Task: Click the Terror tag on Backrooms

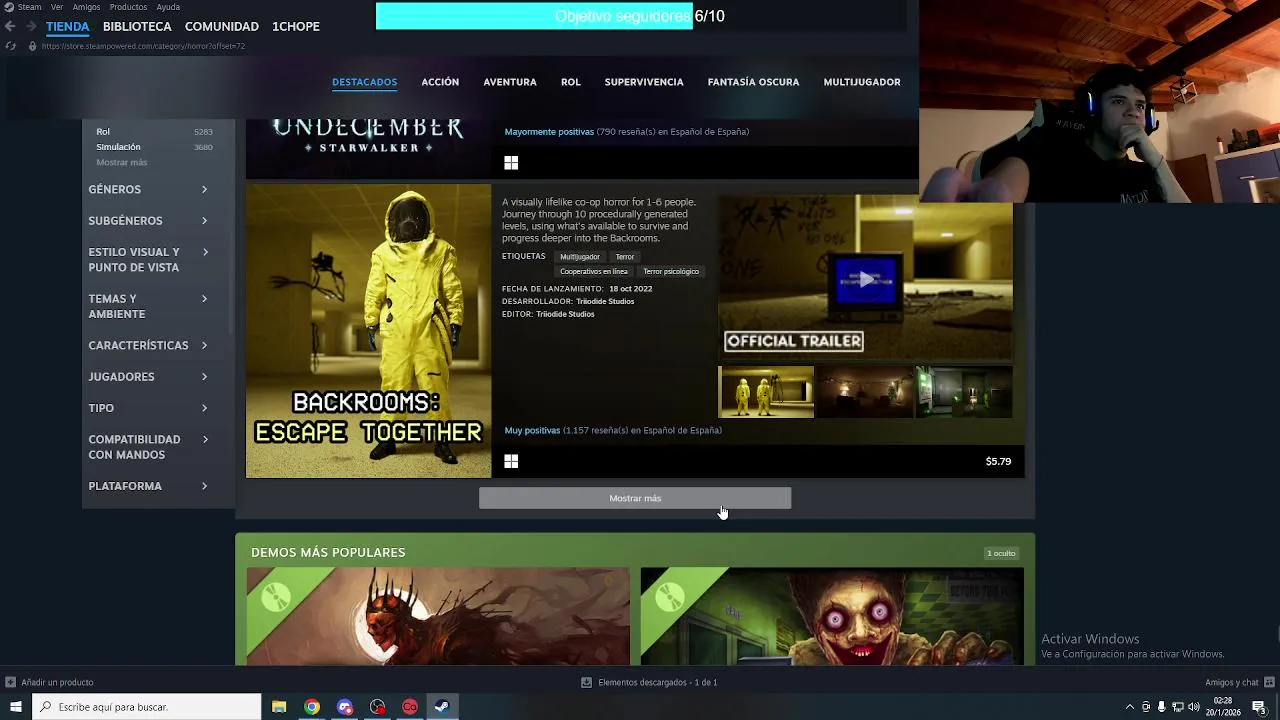Action: 625,257
